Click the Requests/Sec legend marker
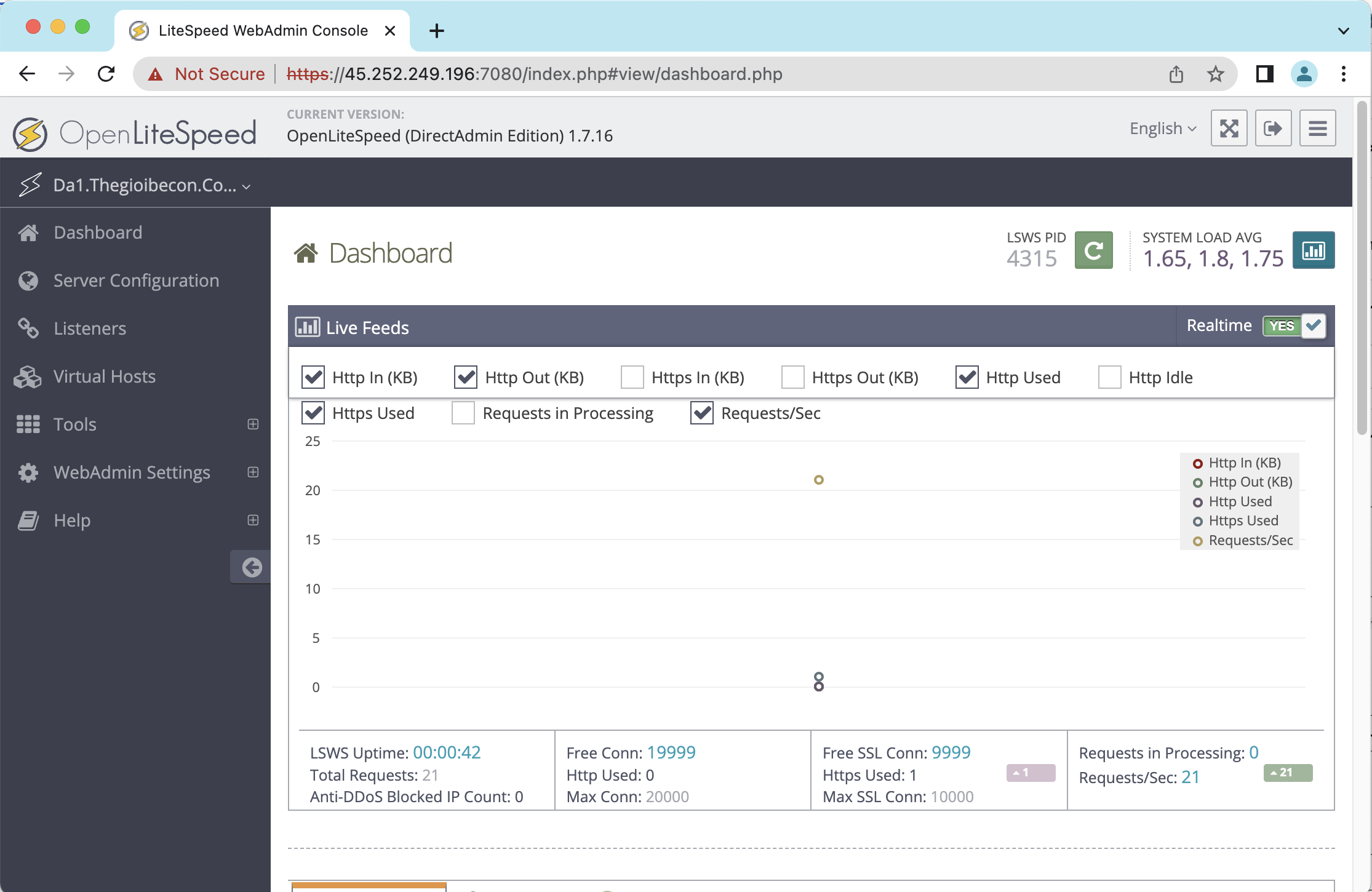This screenshot has width=1372, height=892. [x=1197, y=541]
